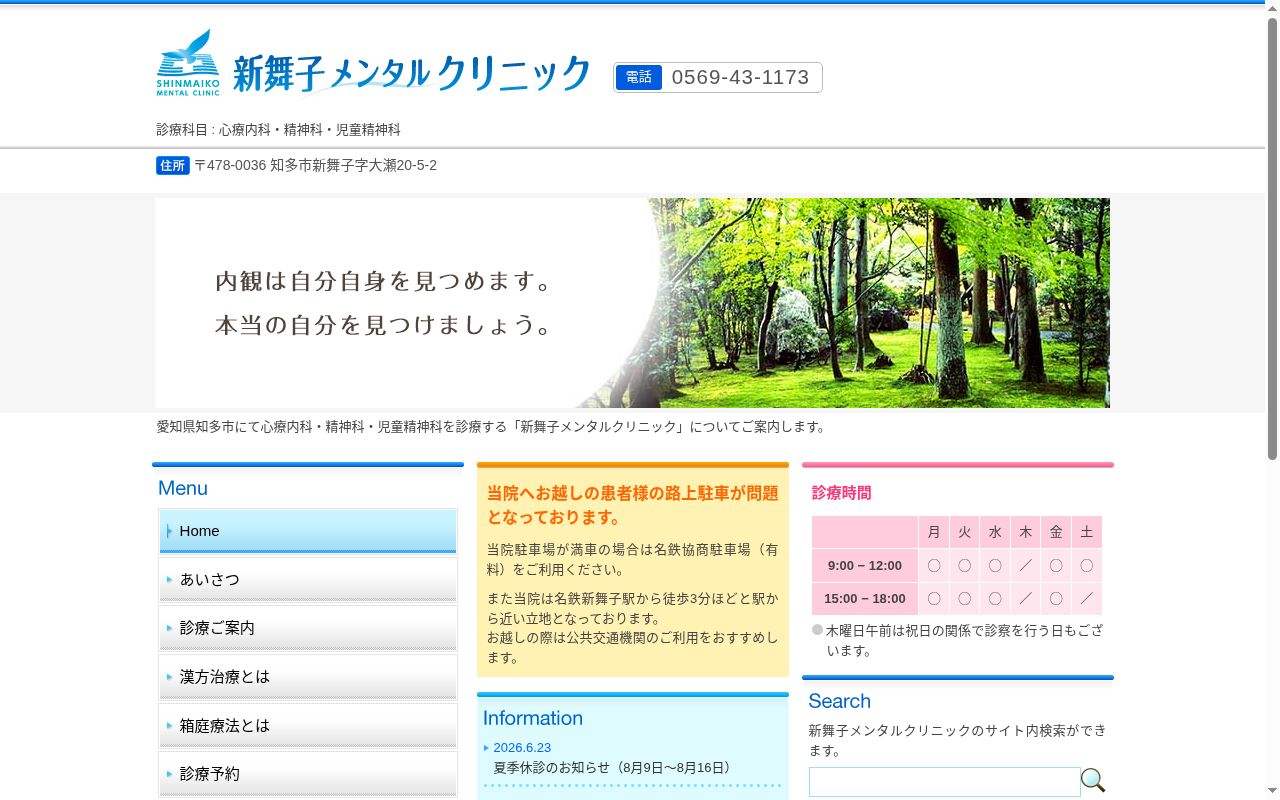The width and height of the screenshot is (1280, 800).
Task: Click the vertical page scrollbar thumb
Action: pyautogui.click(x=1272, y=240)
